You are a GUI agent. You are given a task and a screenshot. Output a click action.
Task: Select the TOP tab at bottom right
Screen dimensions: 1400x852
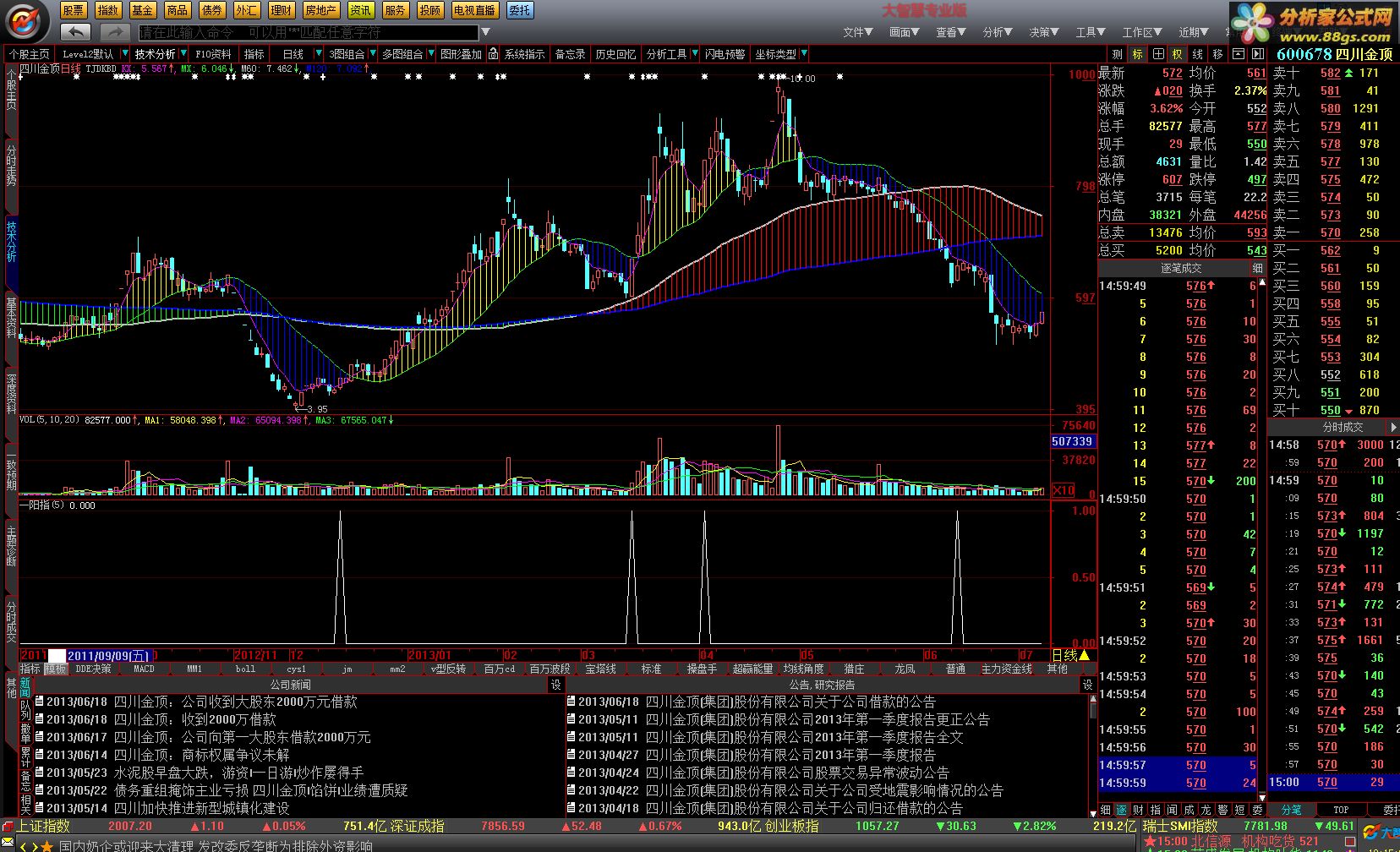tap(1341, 809)
